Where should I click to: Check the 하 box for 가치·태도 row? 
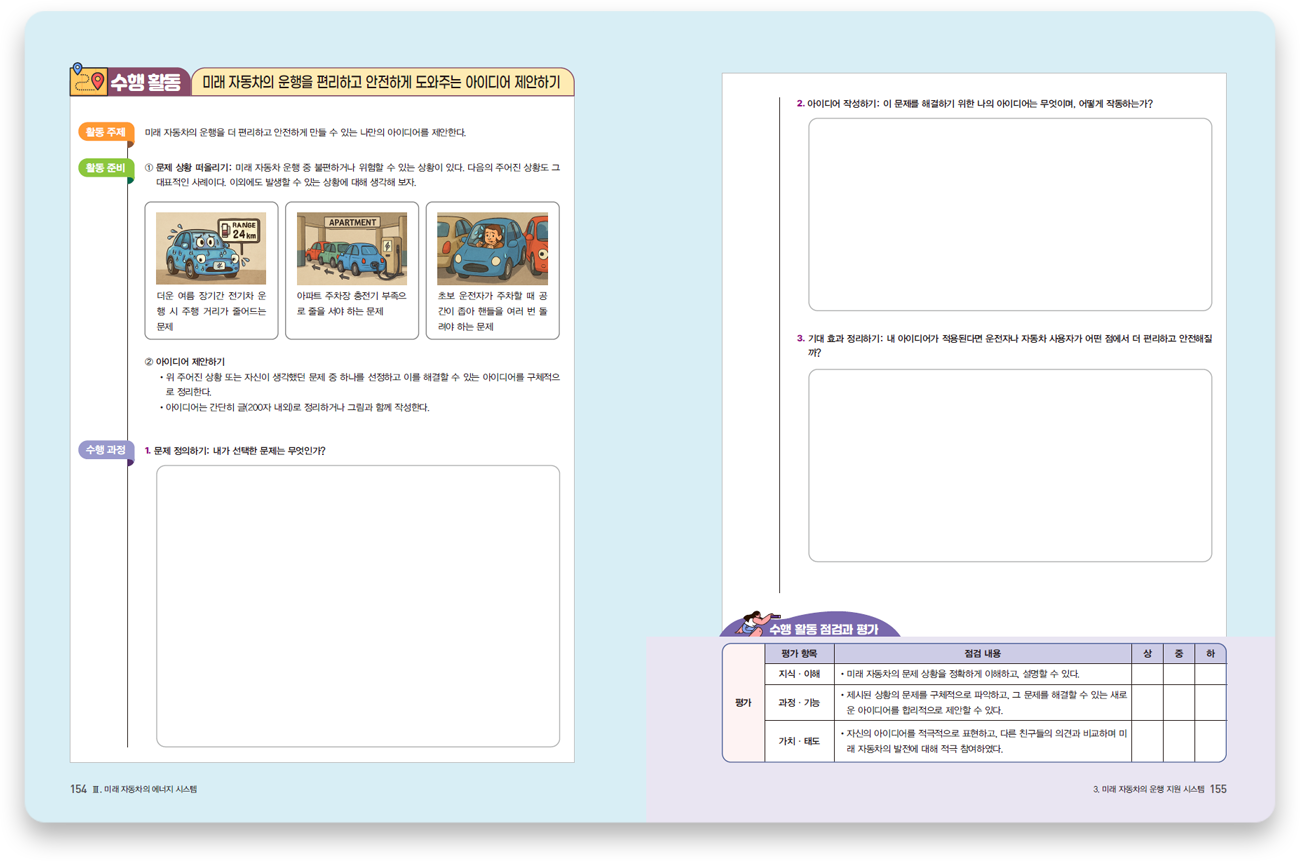[x=1210, y=741]
